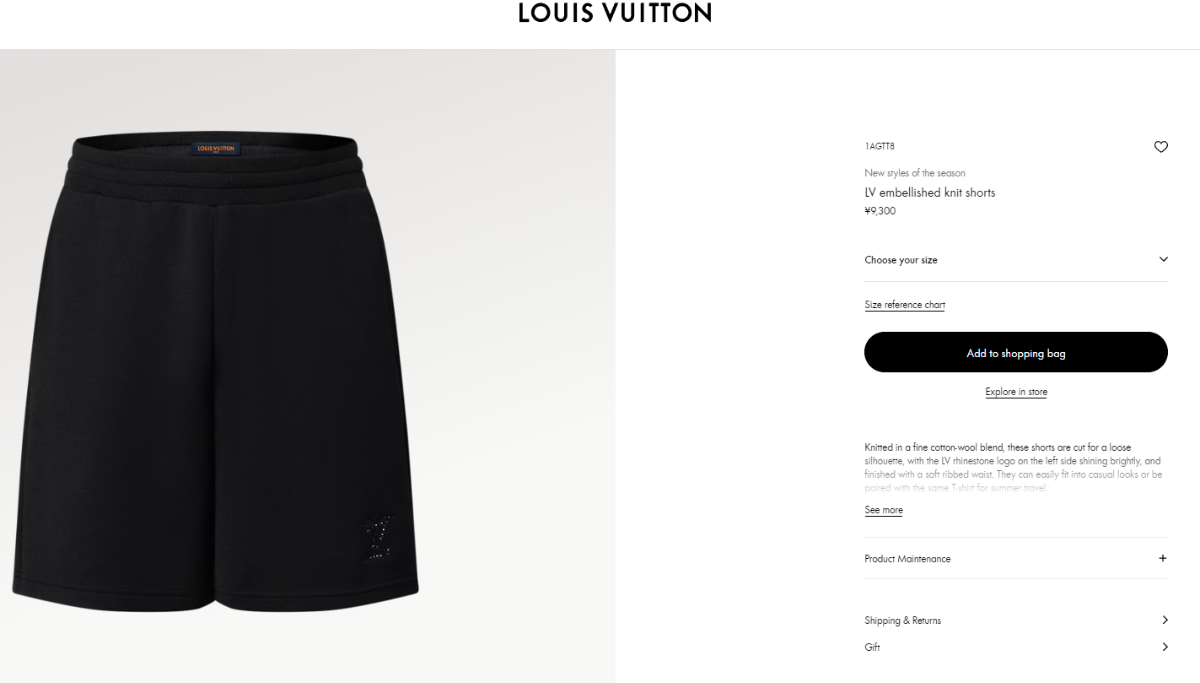This screenshot has width=1200, height=683.
Task: Click the down chevron in size selector
Action: pos(1163,259)
